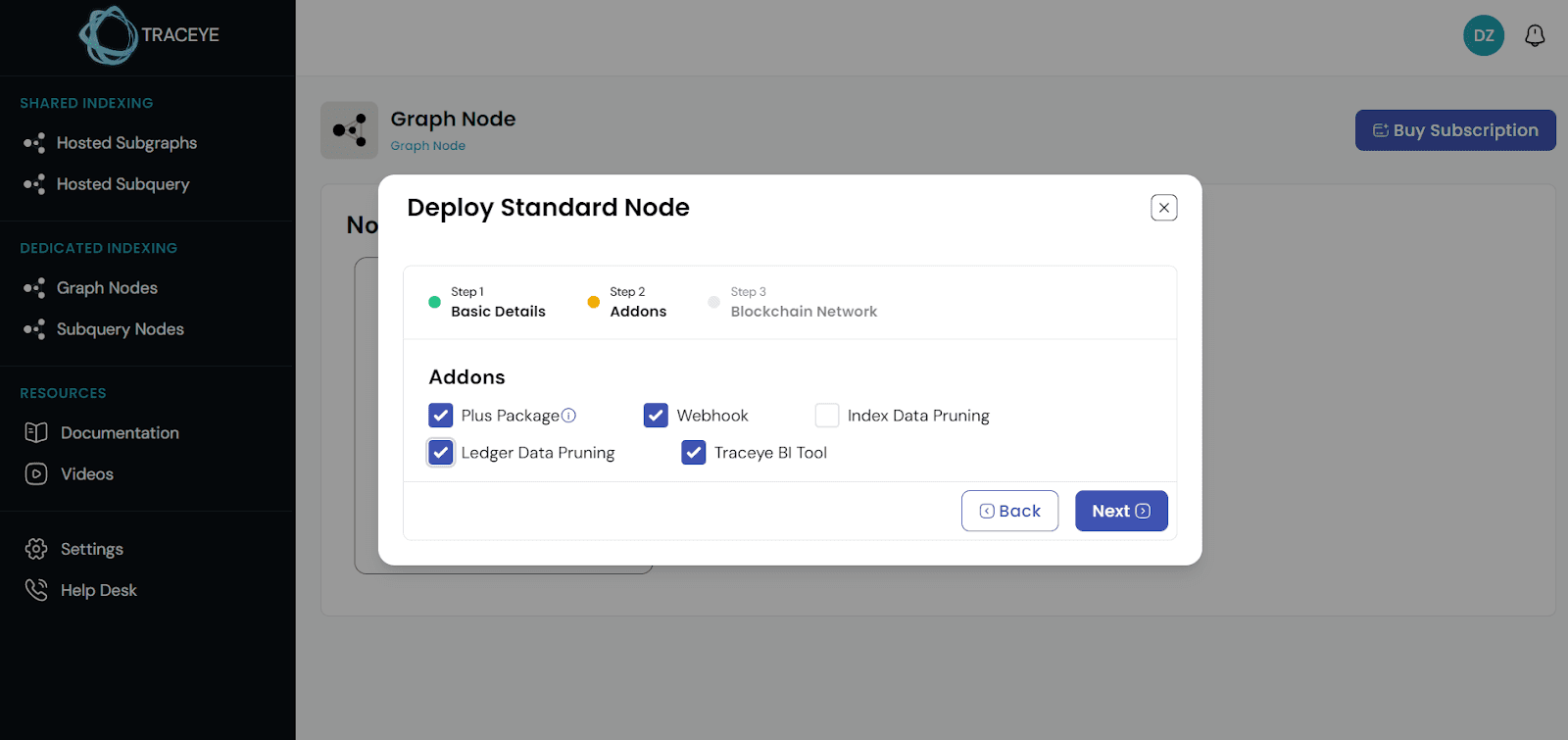Screen dimensions: 1568x740
Task: Click the Videos play icon
Action: coord(36,474)
